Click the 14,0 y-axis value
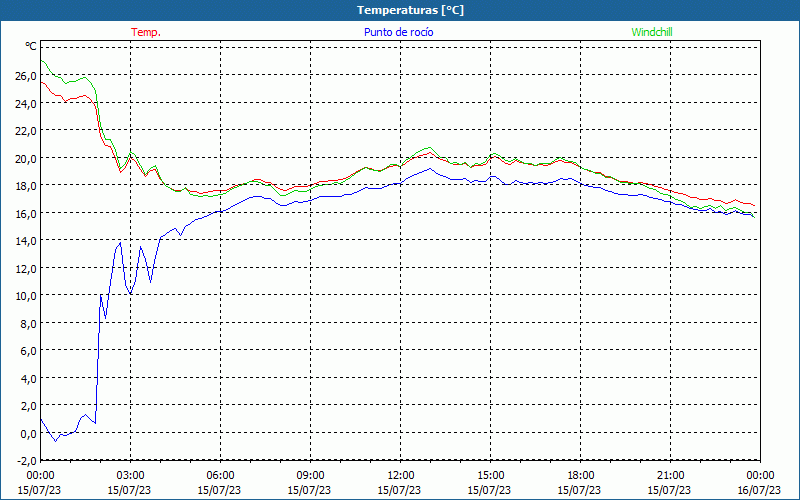 27,241
